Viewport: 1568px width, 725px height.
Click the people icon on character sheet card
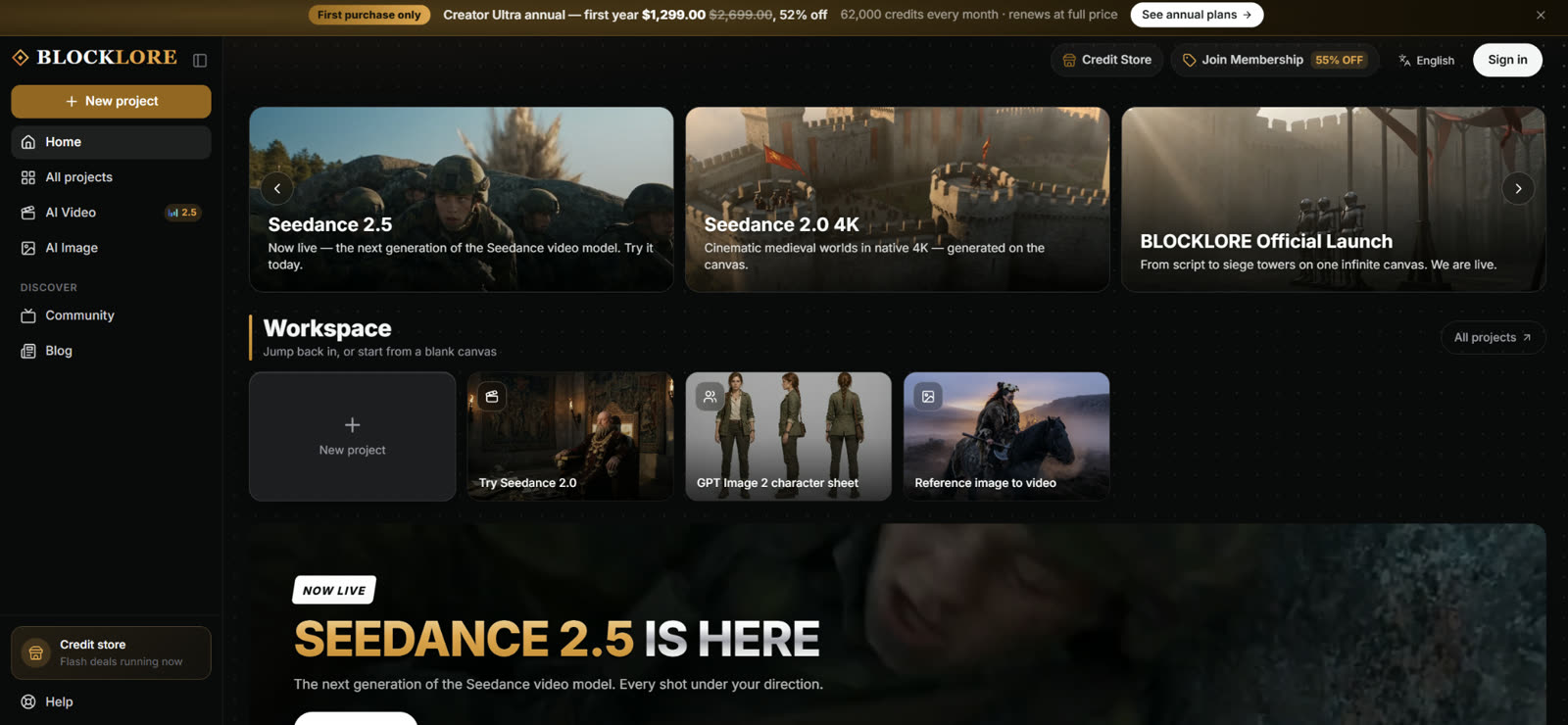710,397
